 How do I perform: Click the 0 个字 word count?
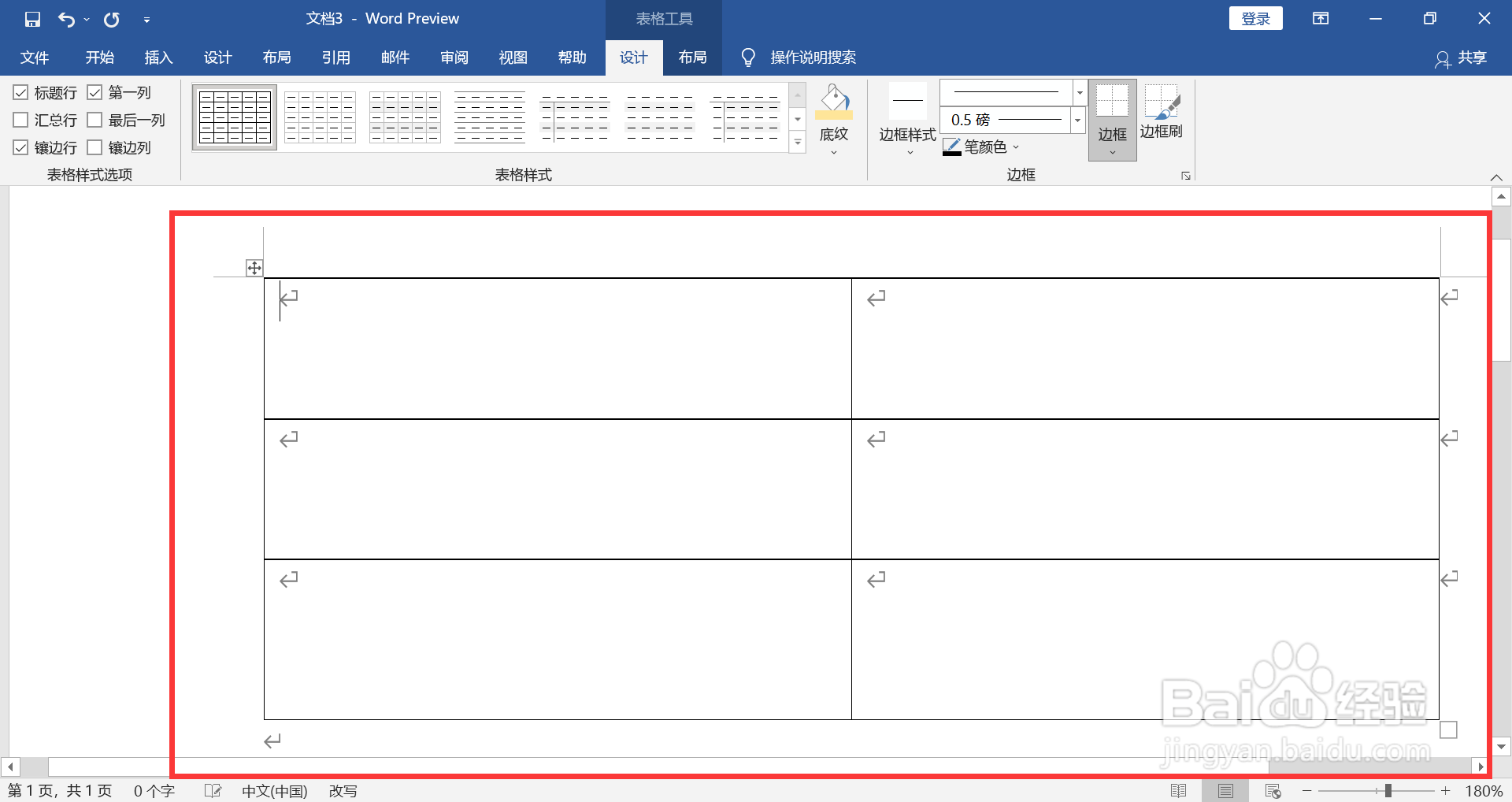pos(154,790)
